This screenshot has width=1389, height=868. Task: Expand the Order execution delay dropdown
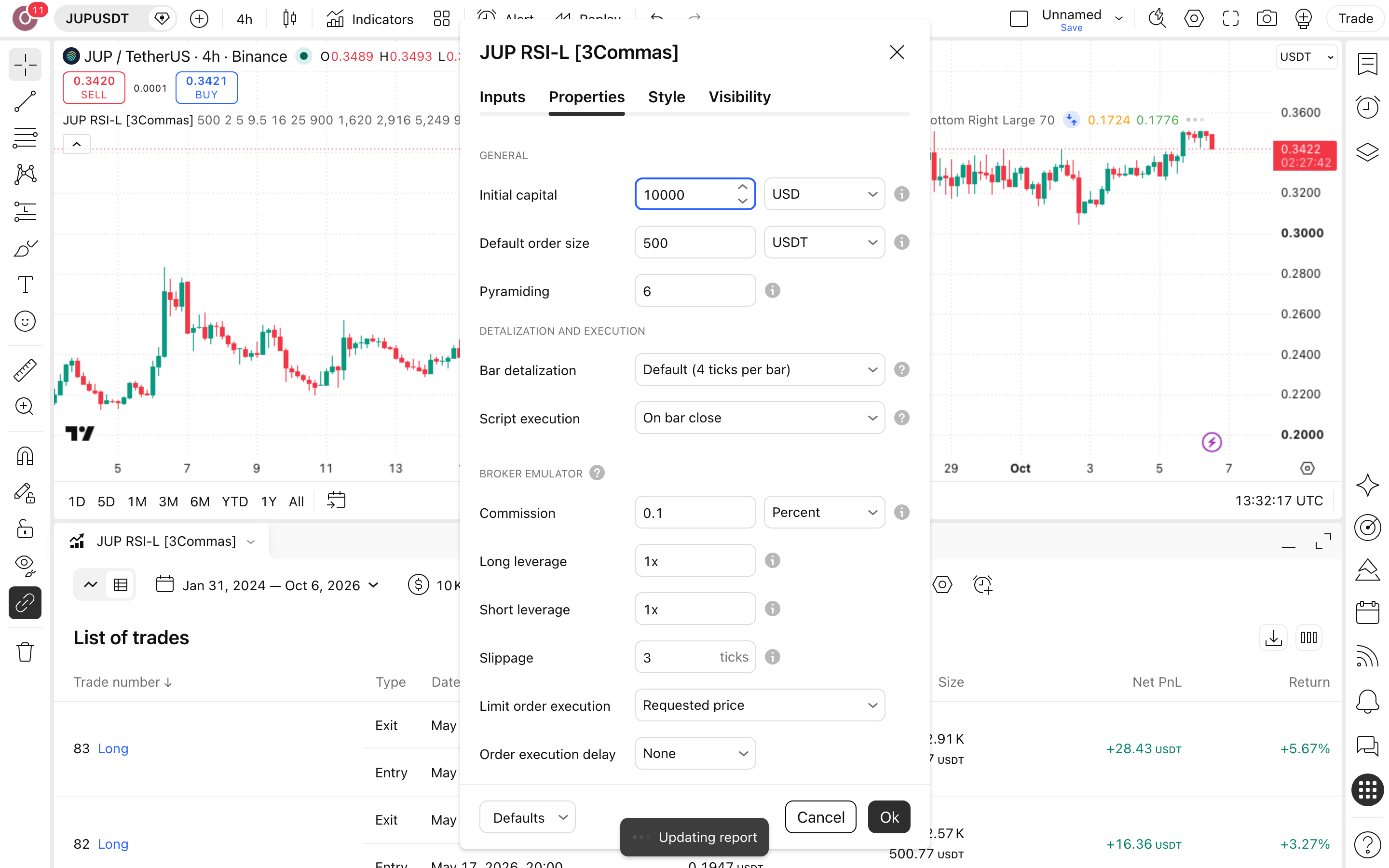point(695,753)
